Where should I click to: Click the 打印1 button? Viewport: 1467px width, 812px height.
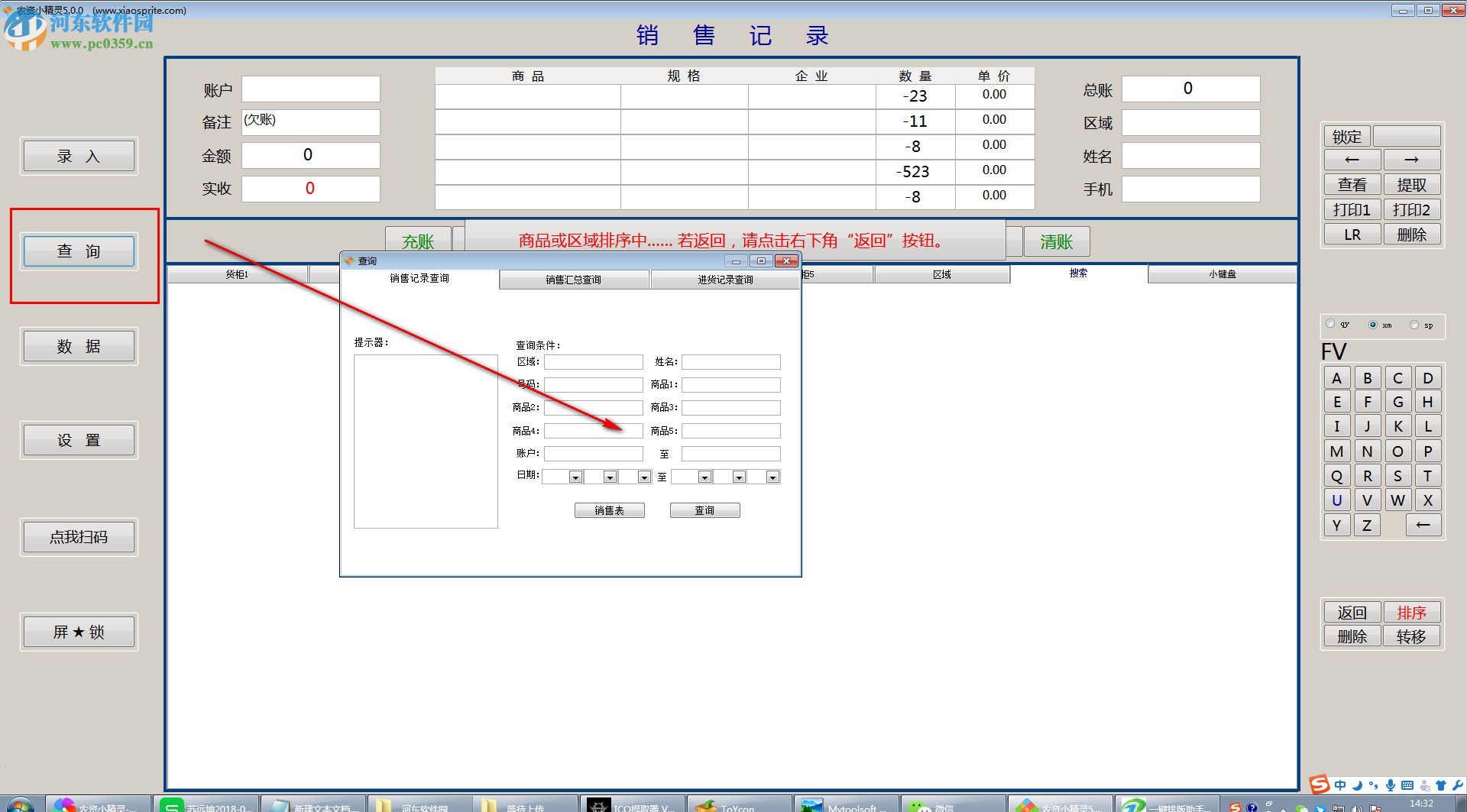1352,209
